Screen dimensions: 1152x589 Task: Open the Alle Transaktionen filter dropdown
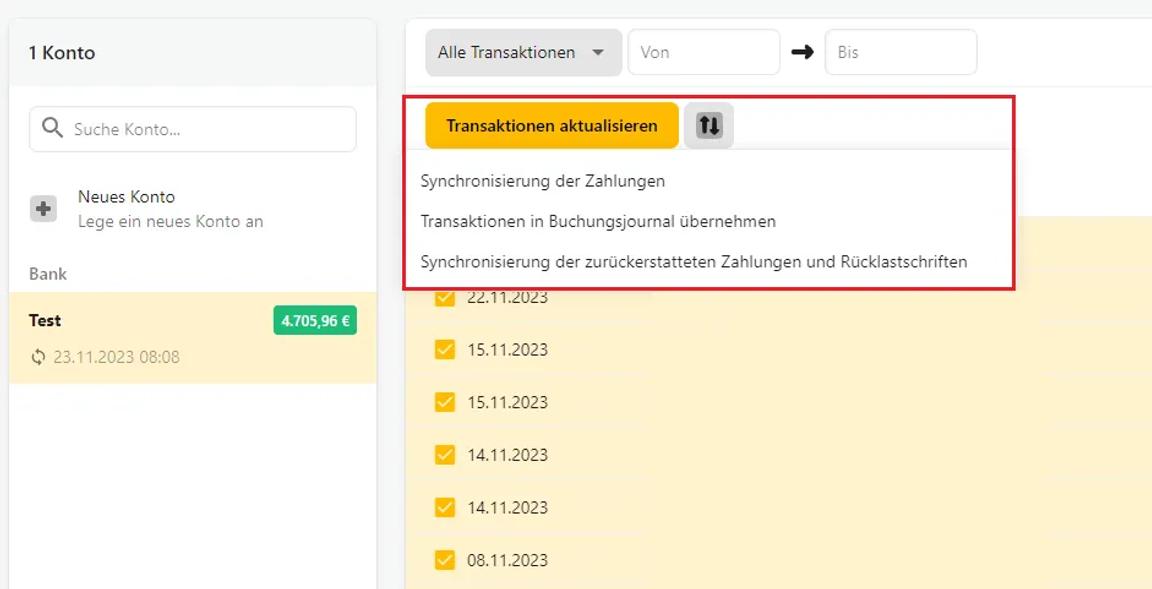[523, 52]
